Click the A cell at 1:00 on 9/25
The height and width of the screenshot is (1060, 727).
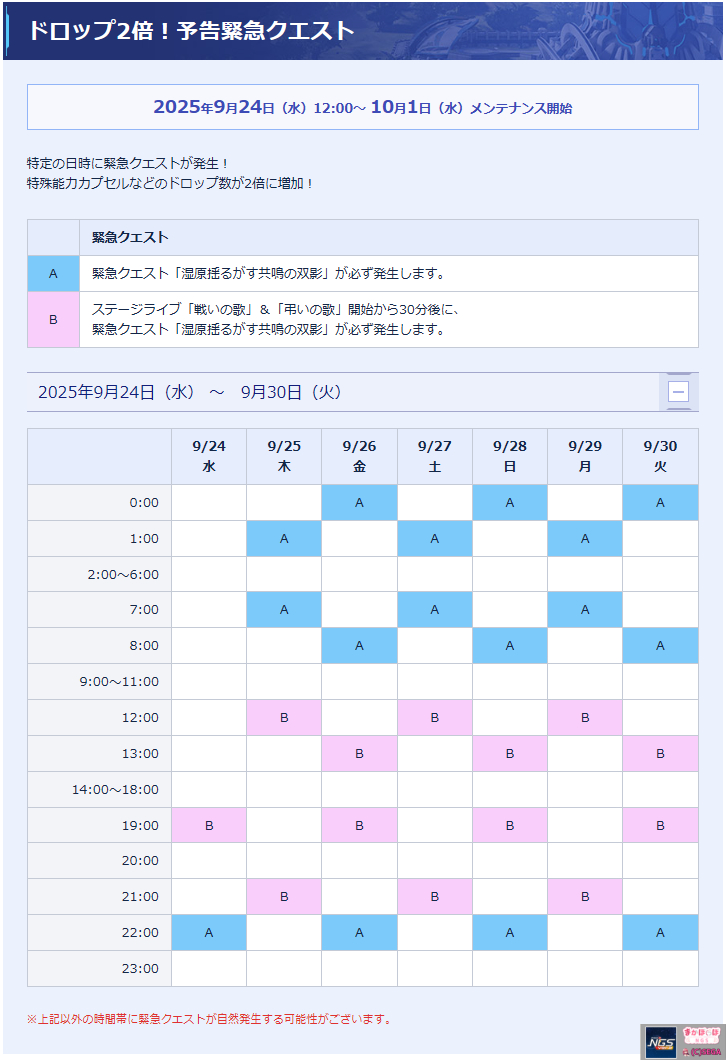[x=284, y=539]
